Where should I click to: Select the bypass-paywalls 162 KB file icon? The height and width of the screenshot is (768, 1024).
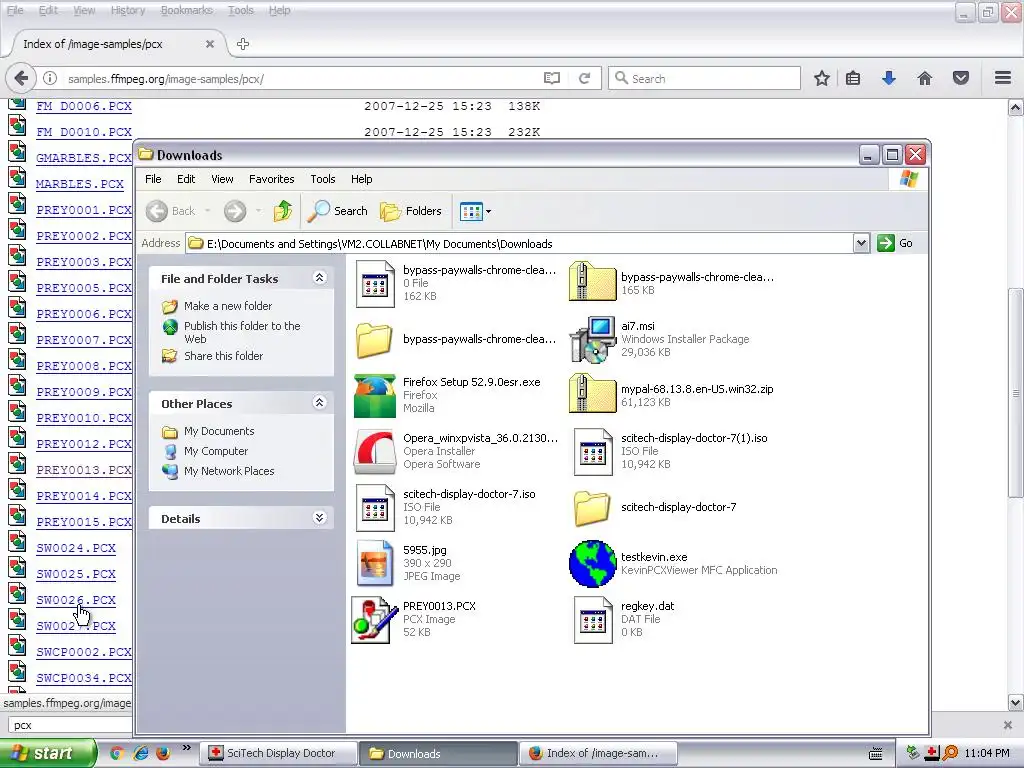pyautogui.click(x=374, y=283)
